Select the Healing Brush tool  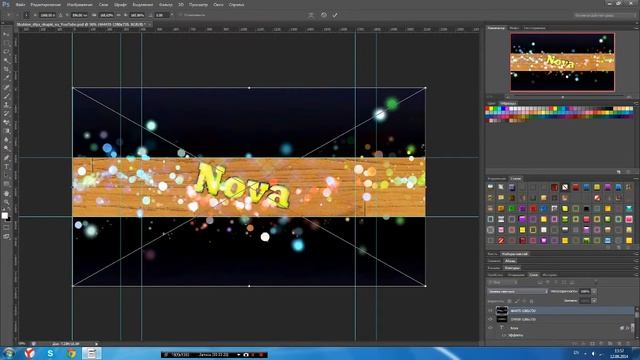7,87
